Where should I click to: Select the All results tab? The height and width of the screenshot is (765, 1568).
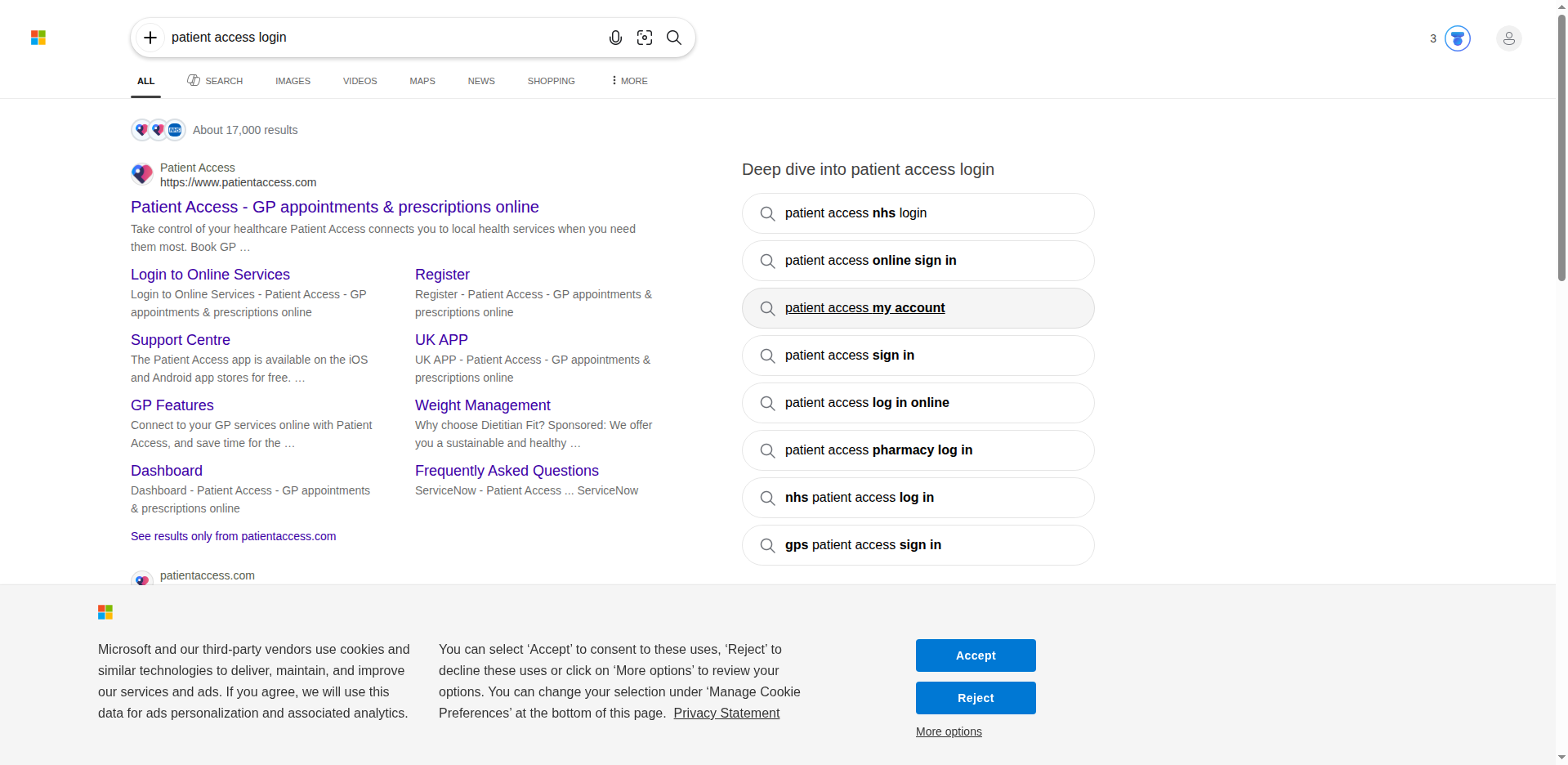(146, 81)
